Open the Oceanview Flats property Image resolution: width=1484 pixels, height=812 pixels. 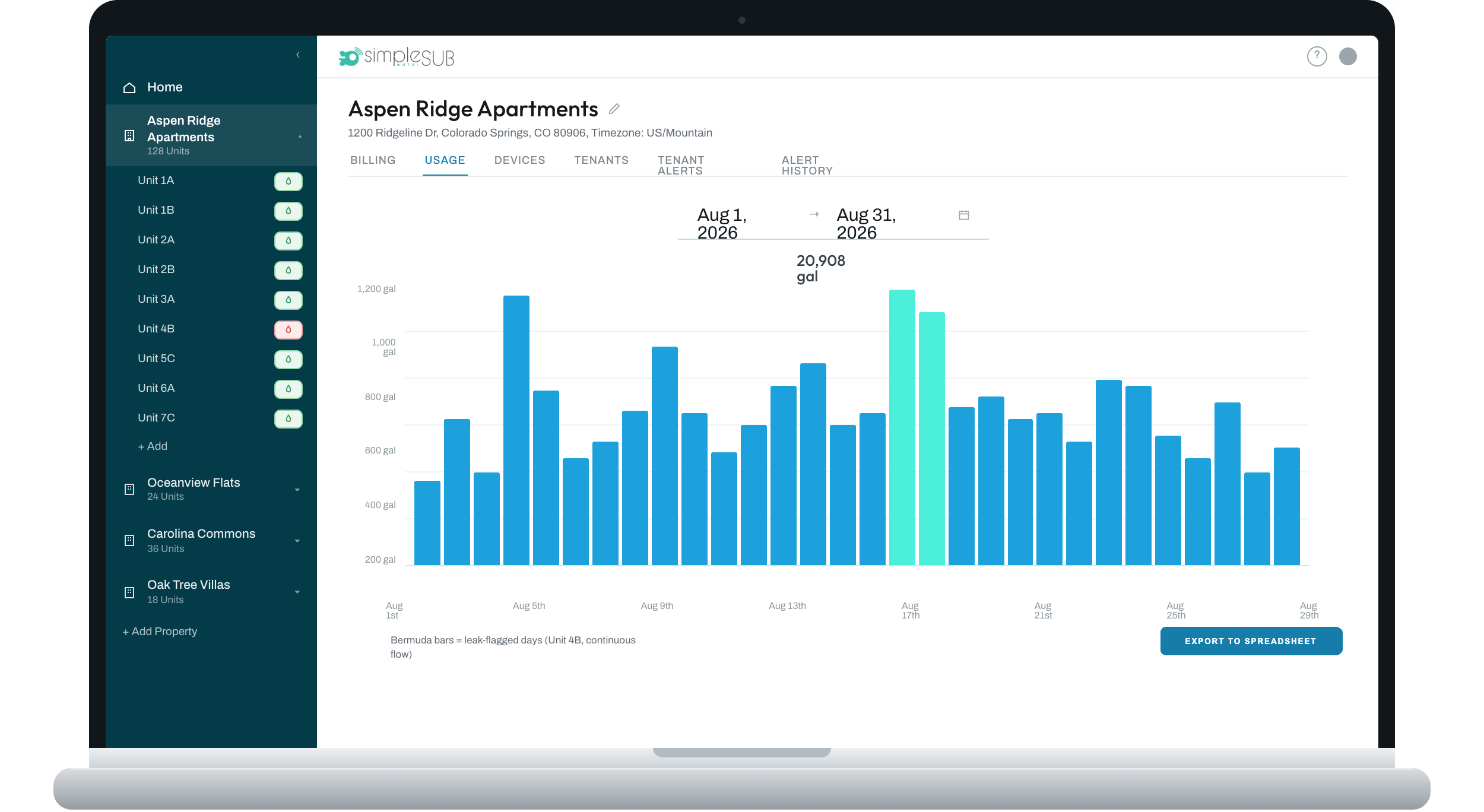pos(194,483)
